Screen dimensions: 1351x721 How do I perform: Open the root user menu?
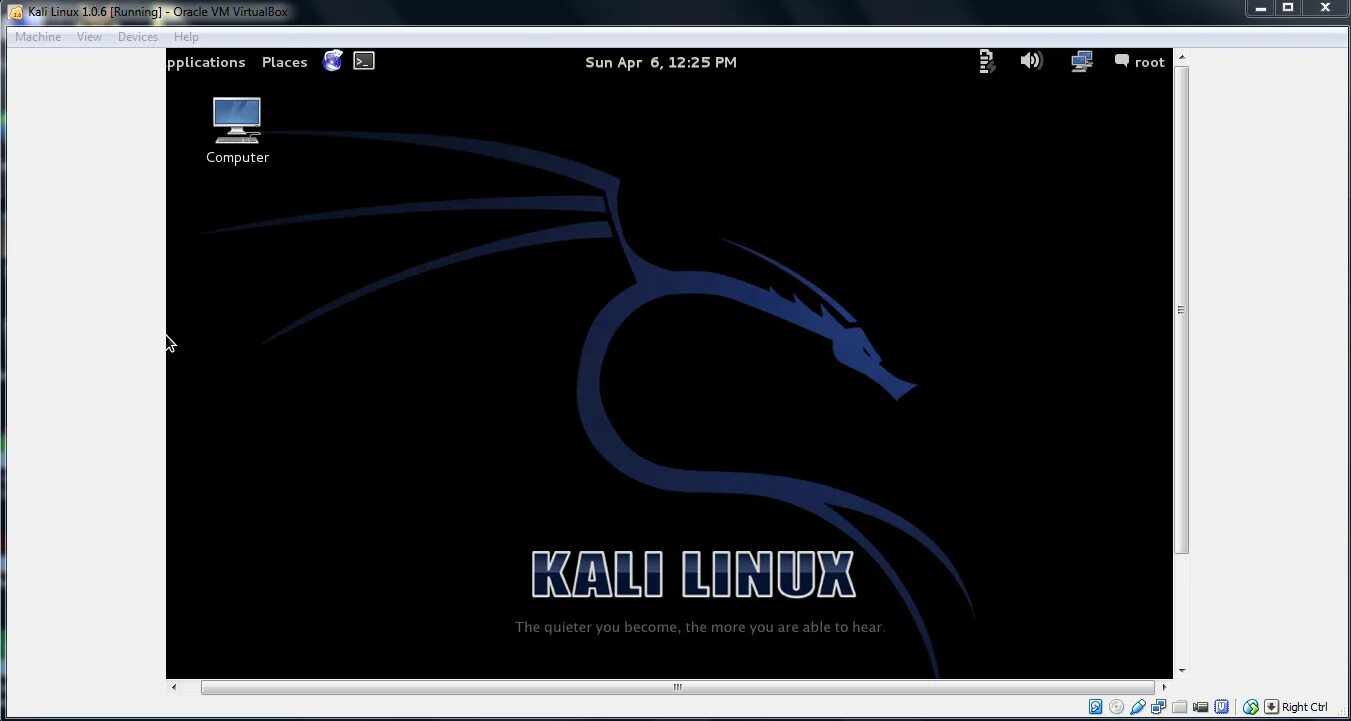click(1140, 62)
